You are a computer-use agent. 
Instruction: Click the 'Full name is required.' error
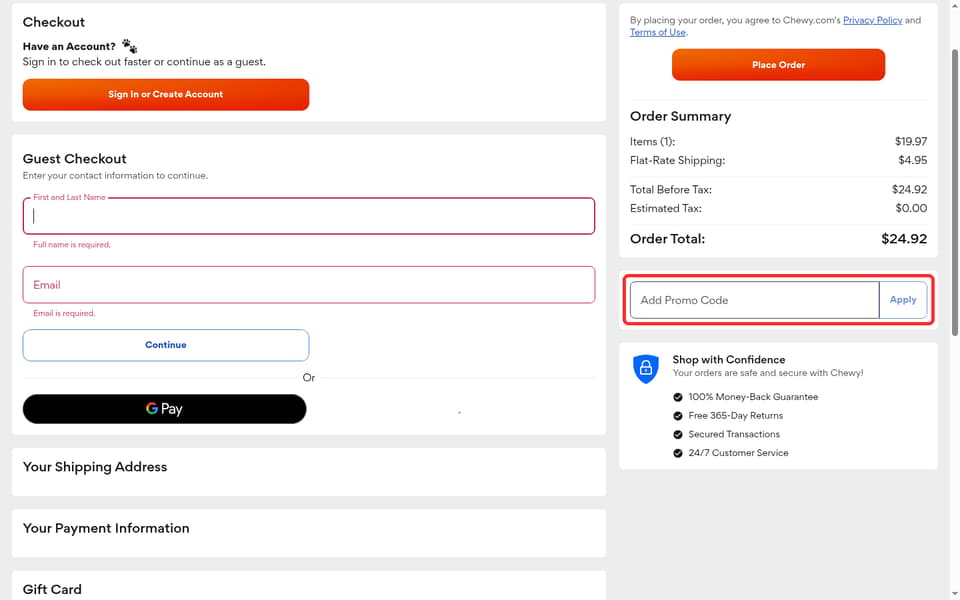click(72, 244)
